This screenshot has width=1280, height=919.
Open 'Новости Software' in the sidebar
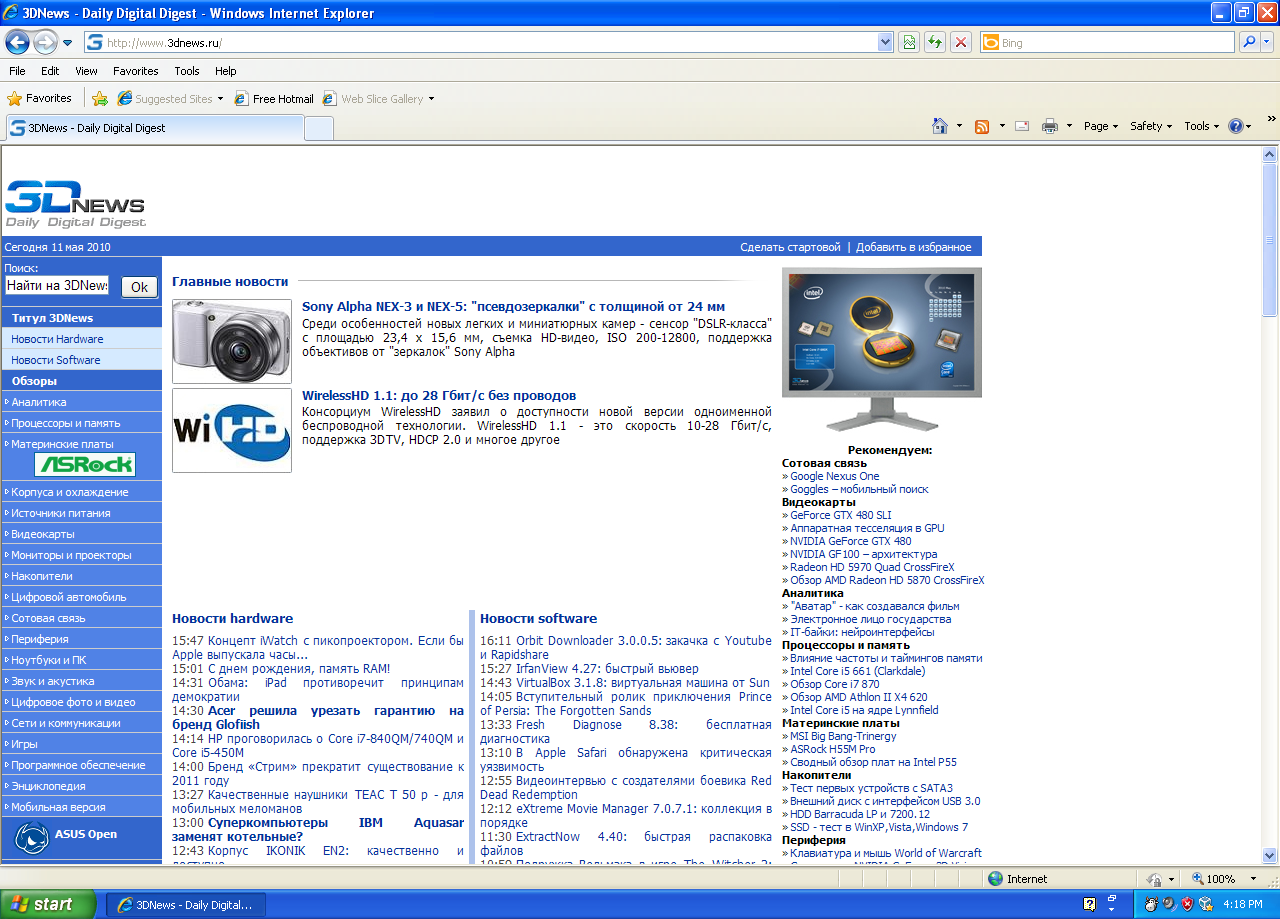coord(56,360)
